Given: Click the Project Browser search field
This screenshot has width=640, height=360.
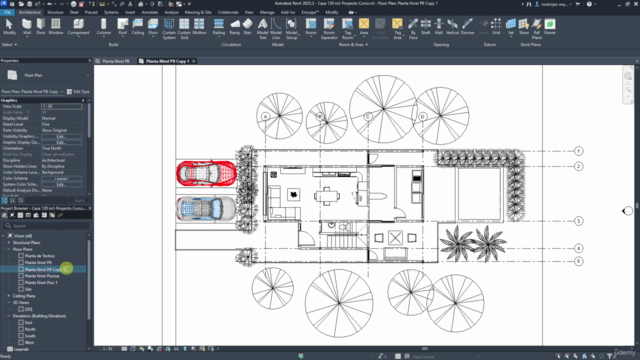Looking at the screenshot, I should pos(47,226).
